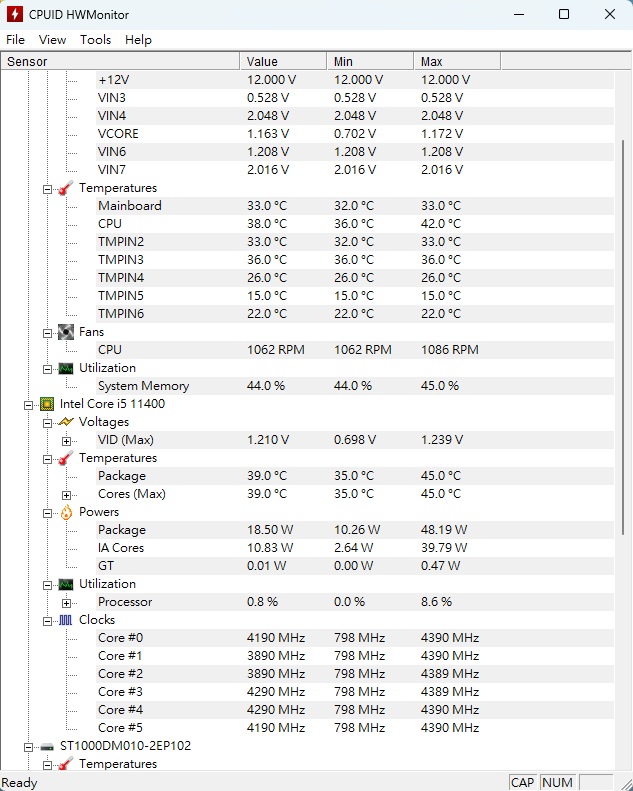Expand the Cores (Max) entry

[x=66, y=495]
